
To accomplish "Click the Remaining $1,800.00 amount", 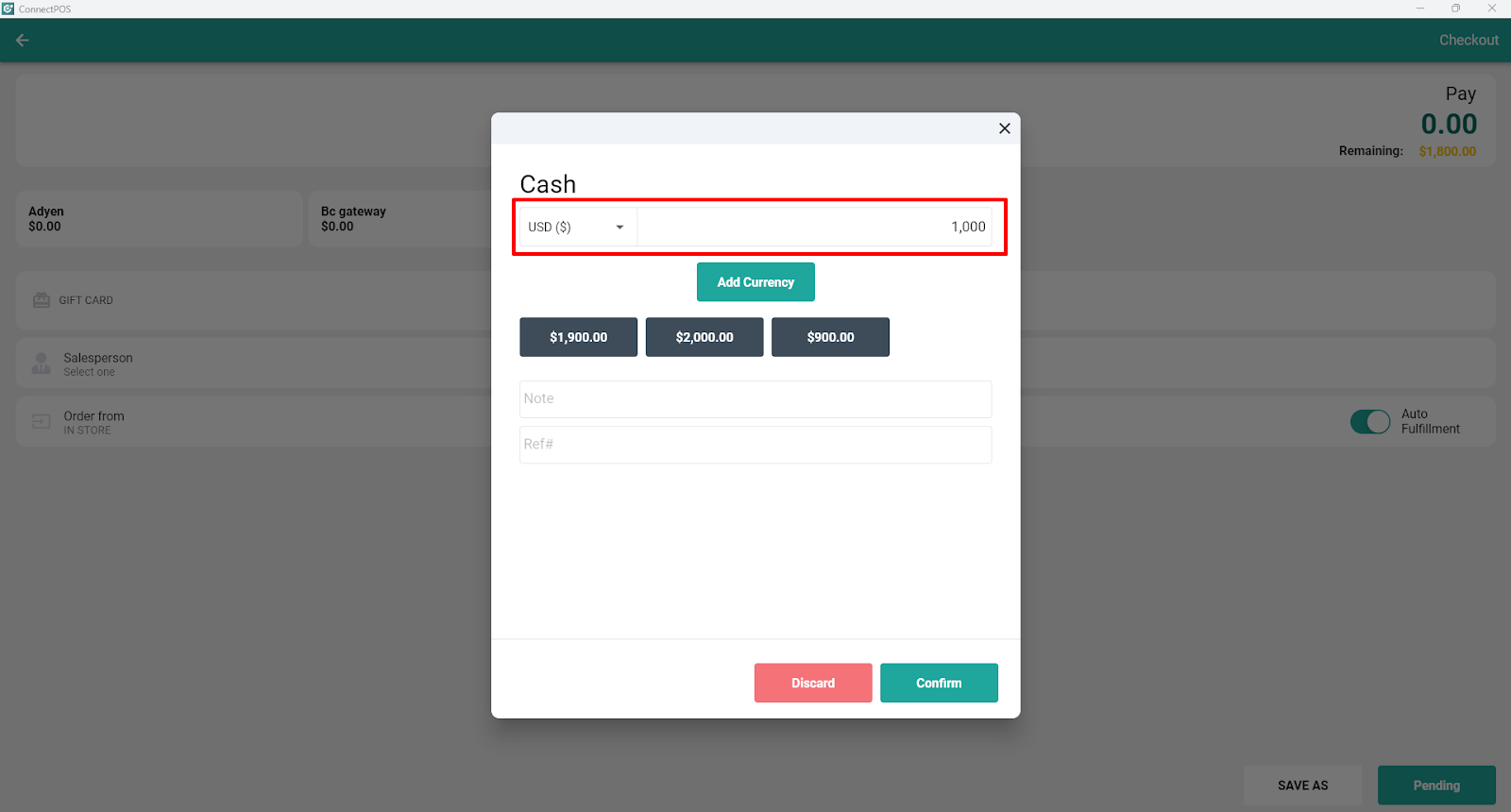I will pyautogui.click(x=1447, y=151).
